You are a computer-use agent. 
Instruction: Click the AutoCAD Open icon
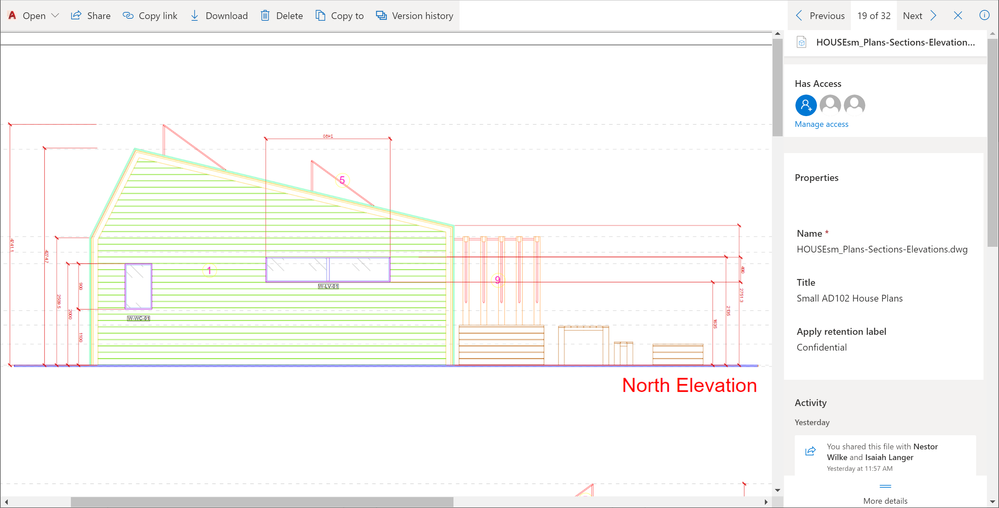point(11,15)
